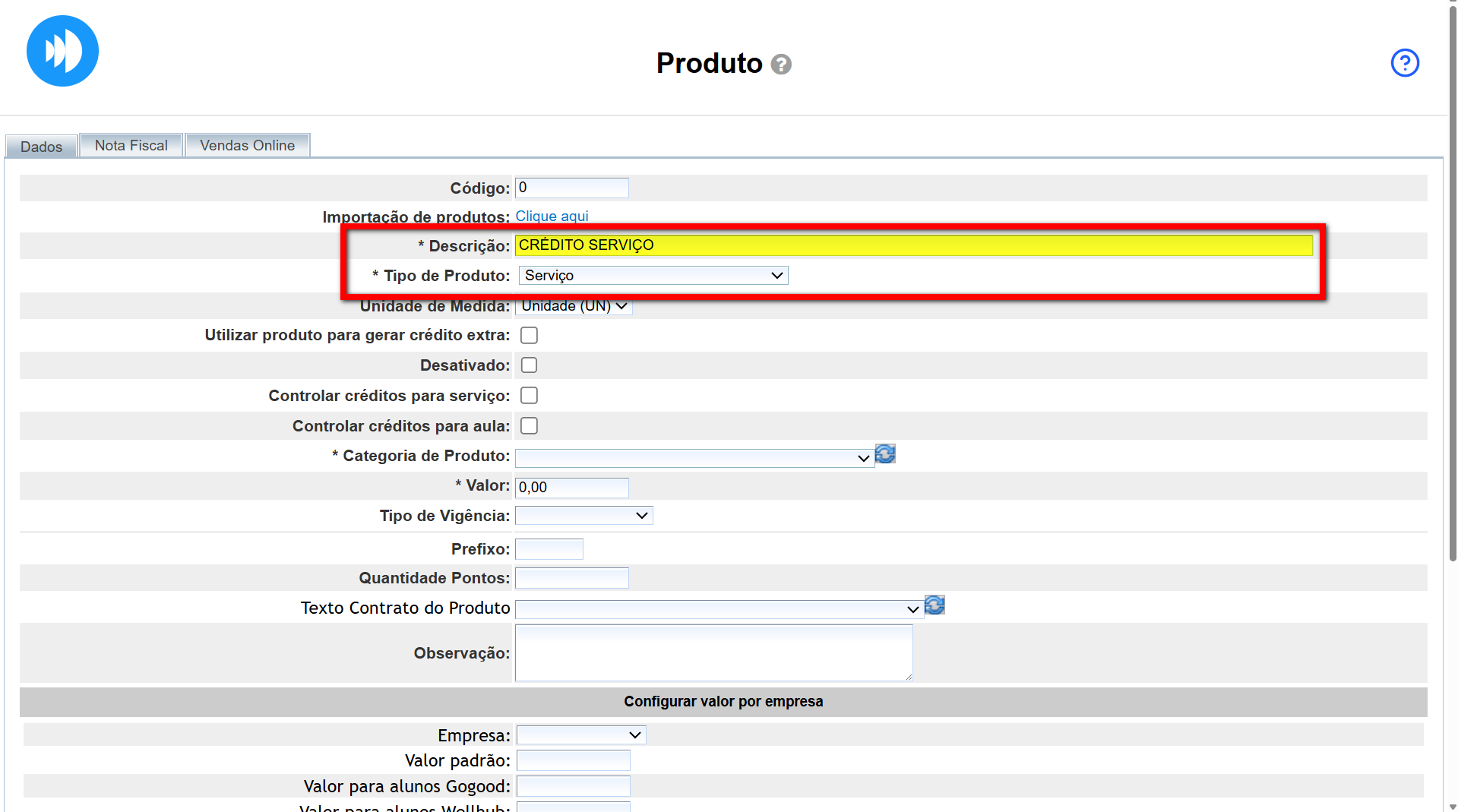Click the 'Clique aqui' import link
This screenshot has width=1458, height=812.
tap(552, 216)
